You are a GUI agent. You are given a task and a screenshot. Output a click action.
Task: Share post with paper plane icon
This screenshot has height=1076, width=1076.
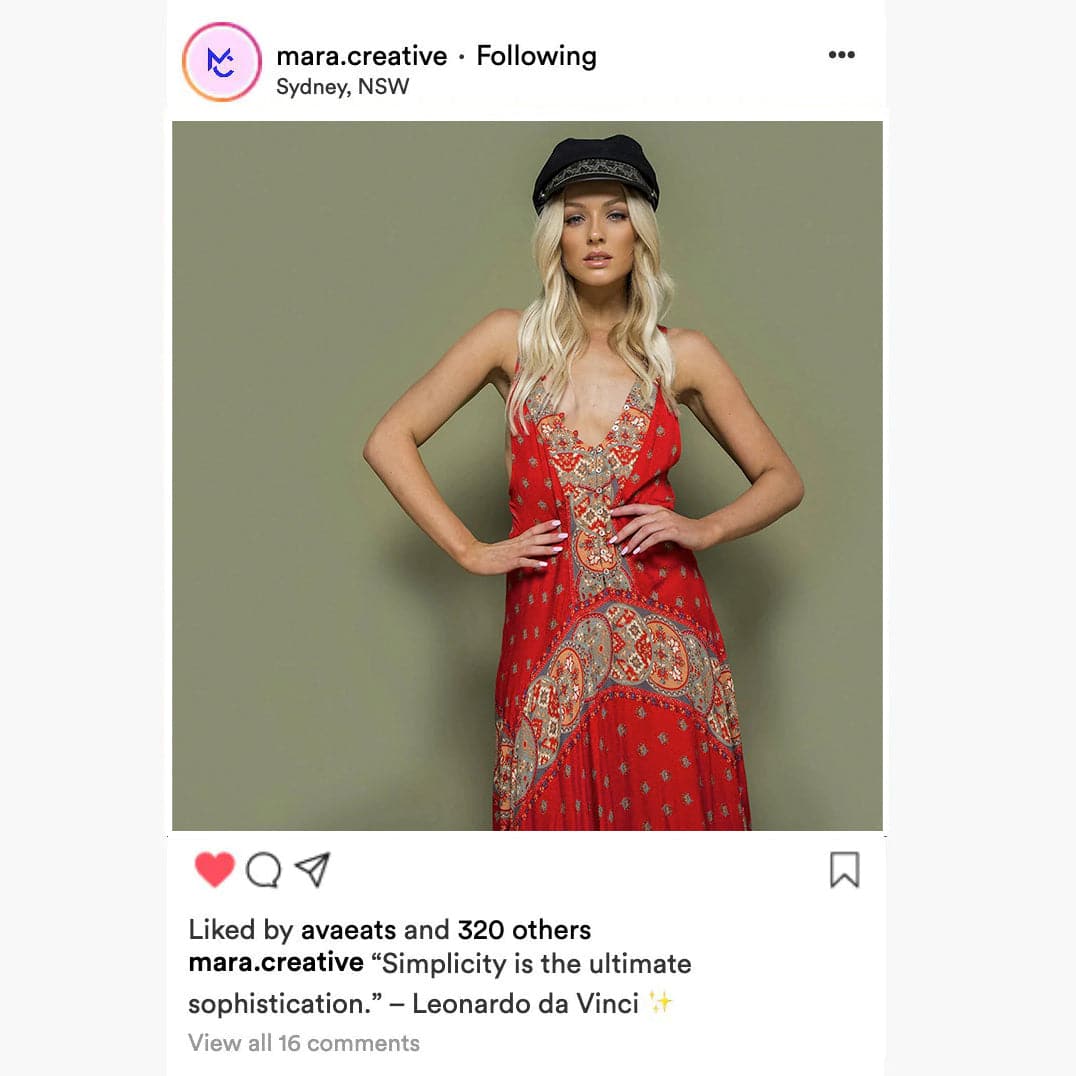pos(313,869)
